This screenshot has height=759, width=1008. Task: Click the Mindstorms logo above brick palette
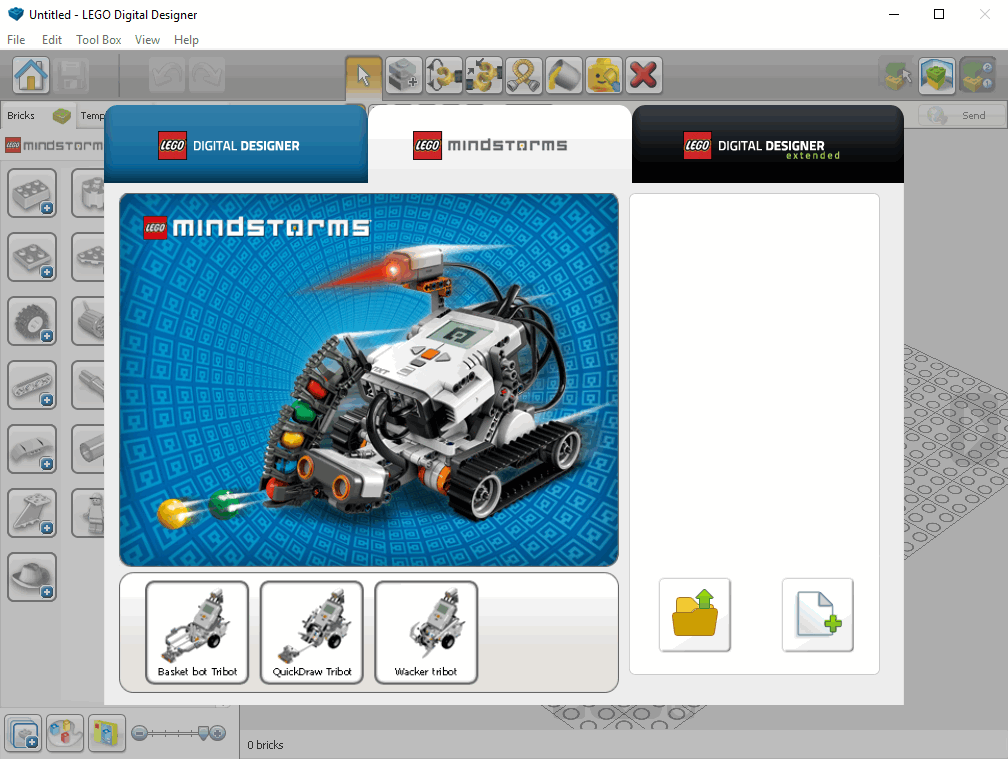(x=54, y=145)
